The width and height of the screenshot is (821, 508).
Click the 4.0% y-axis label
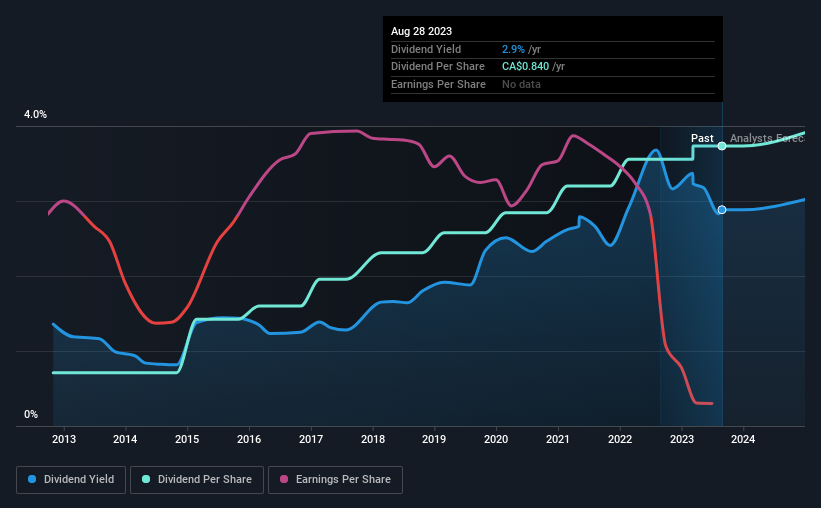pos(35,115)
